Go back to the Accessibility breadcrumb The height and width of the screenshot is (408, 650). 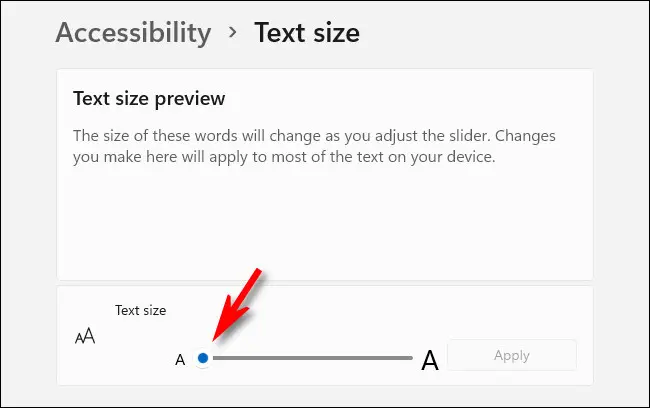coord(133,32)
